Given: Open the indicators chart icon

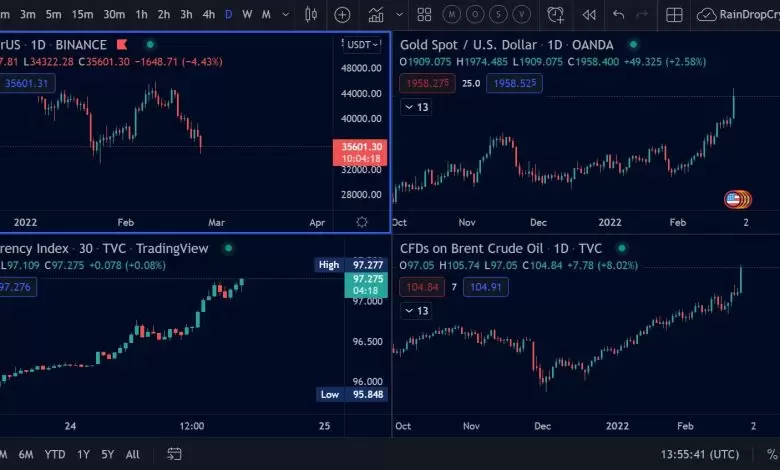Looking at the screenshot, I should 376,15.
